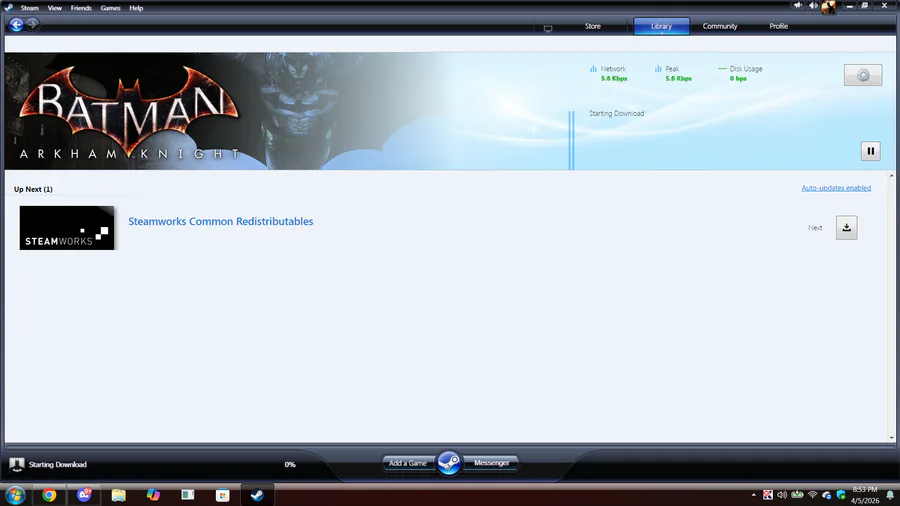Switch to the Store tab
The image size is (900, 506).
coord(593,26)
